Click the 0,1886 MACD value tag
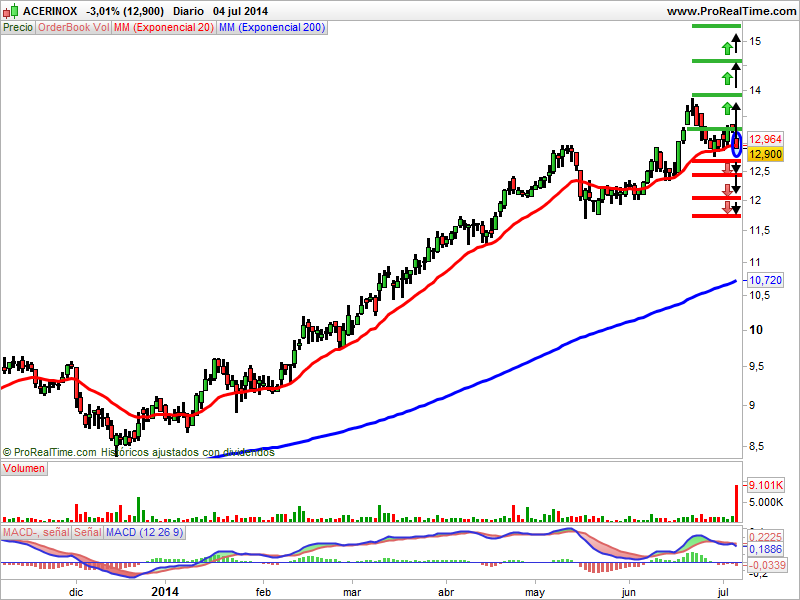 765,549
